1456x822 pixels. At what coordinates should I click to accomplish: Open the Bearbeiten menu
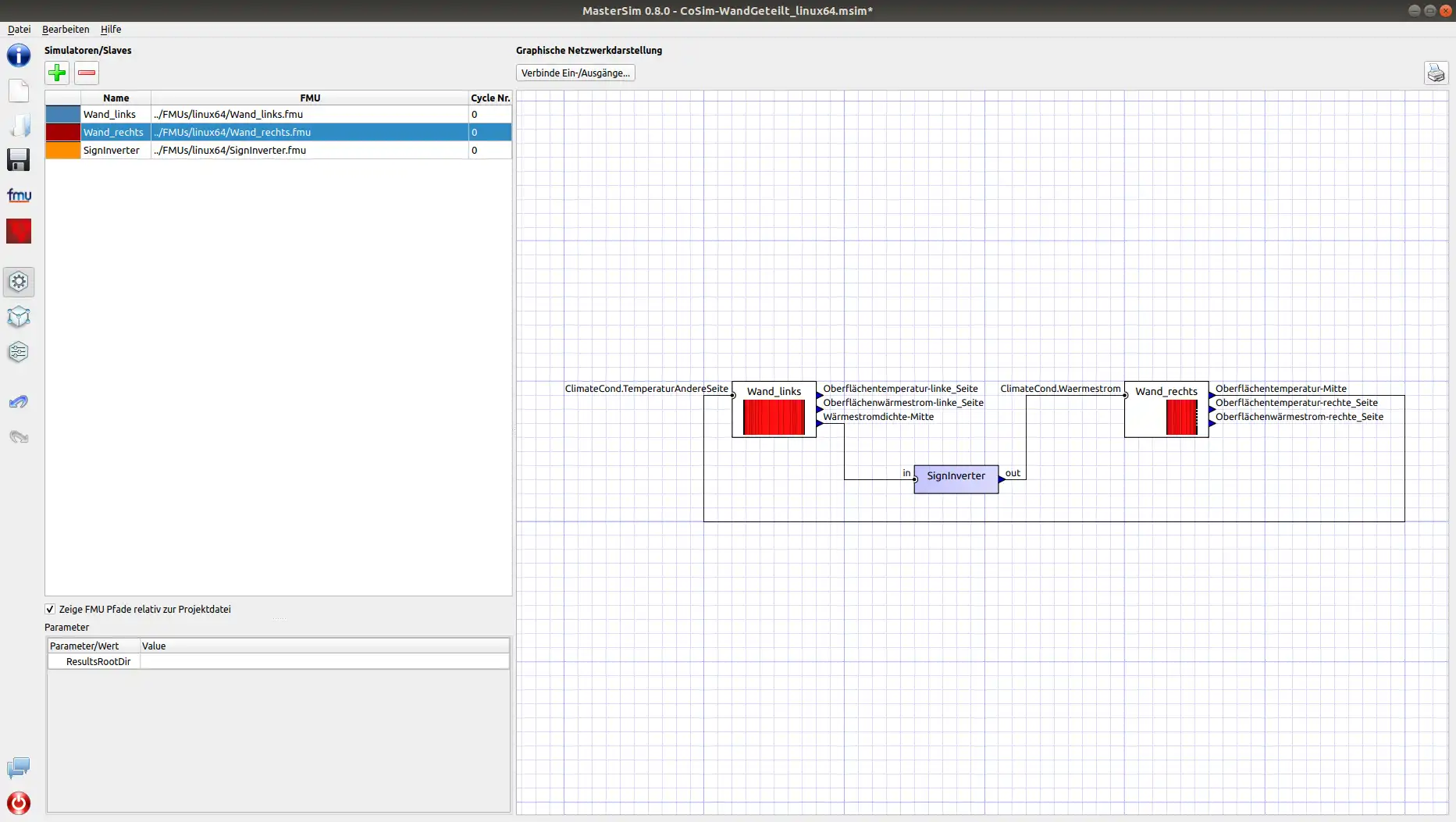point(66,30)
